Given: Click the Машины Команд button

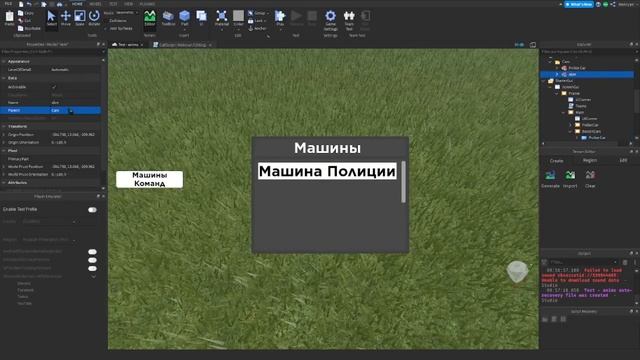Looking at the screenshot, I should 149,179.
